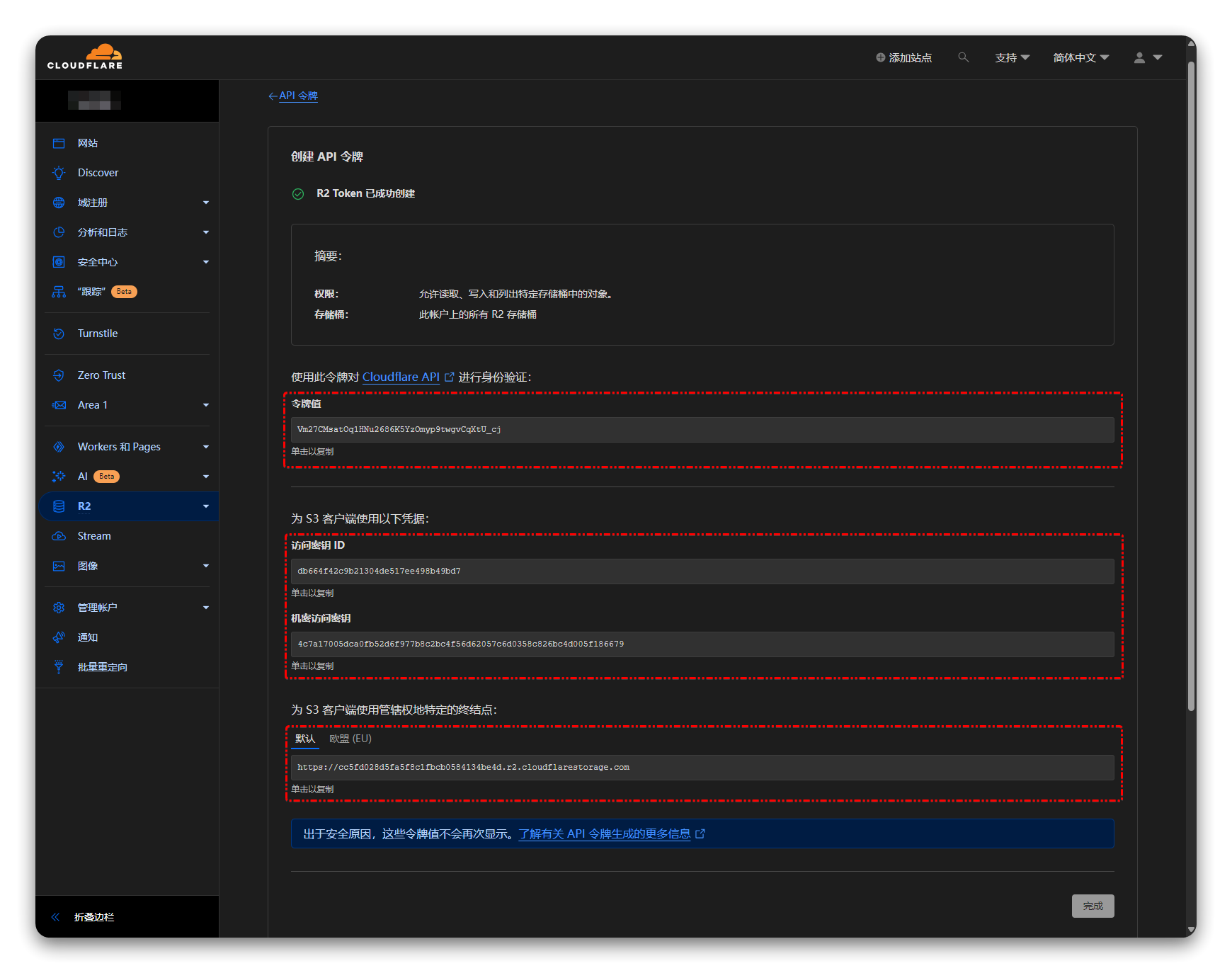Viewport: 1232px width, 973px height.
Task: Click the collapse sidebar chevrons icon
Action: (55, 917)
